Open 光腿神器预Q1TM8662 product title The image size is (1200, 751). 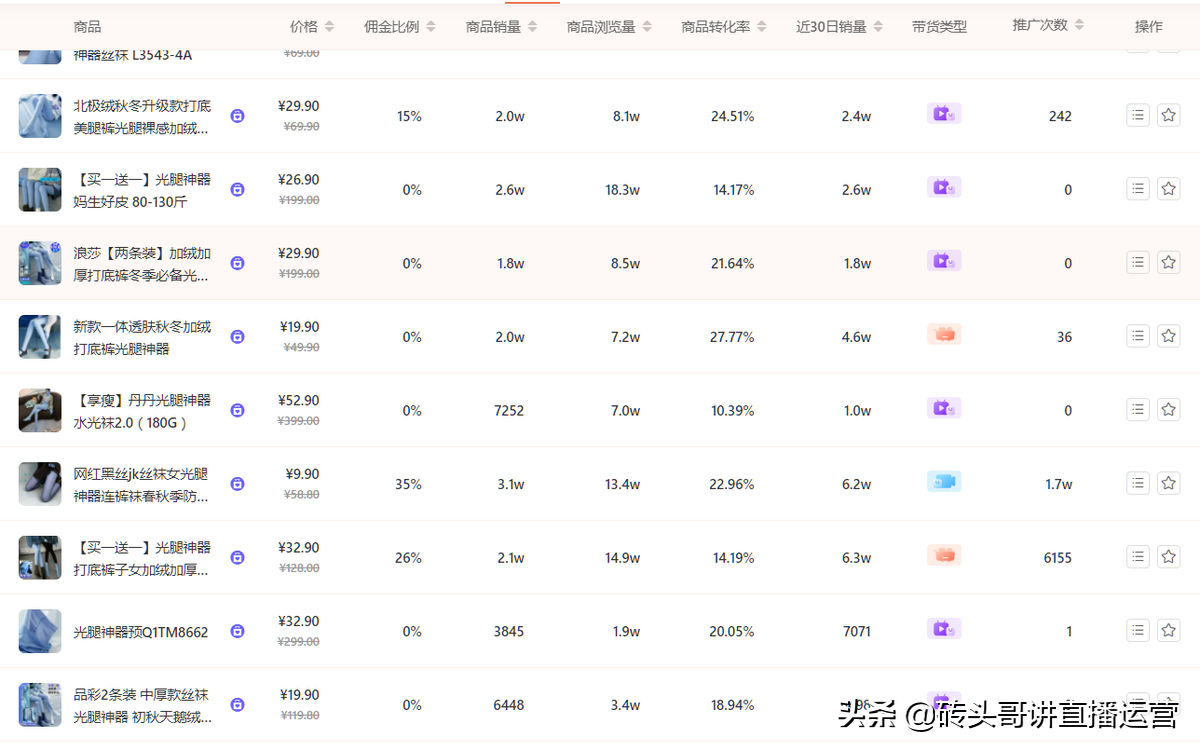[x=141, y=632]
